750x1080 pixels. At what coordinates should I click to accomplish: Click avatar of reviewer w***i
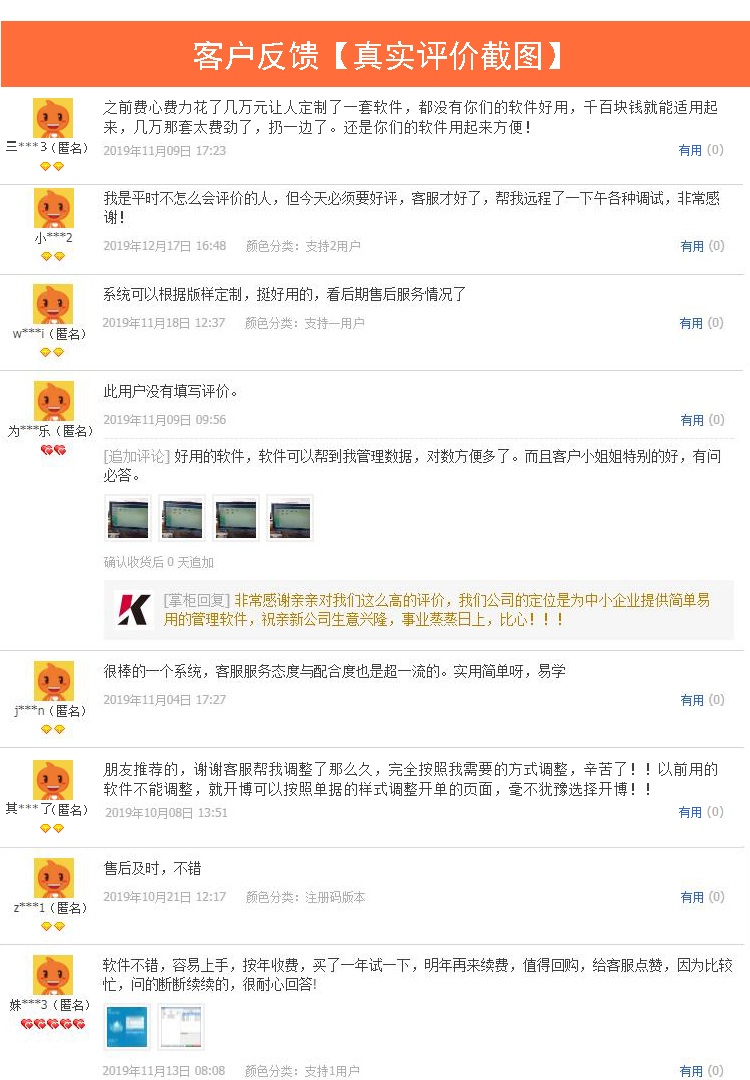click(53, 304)
